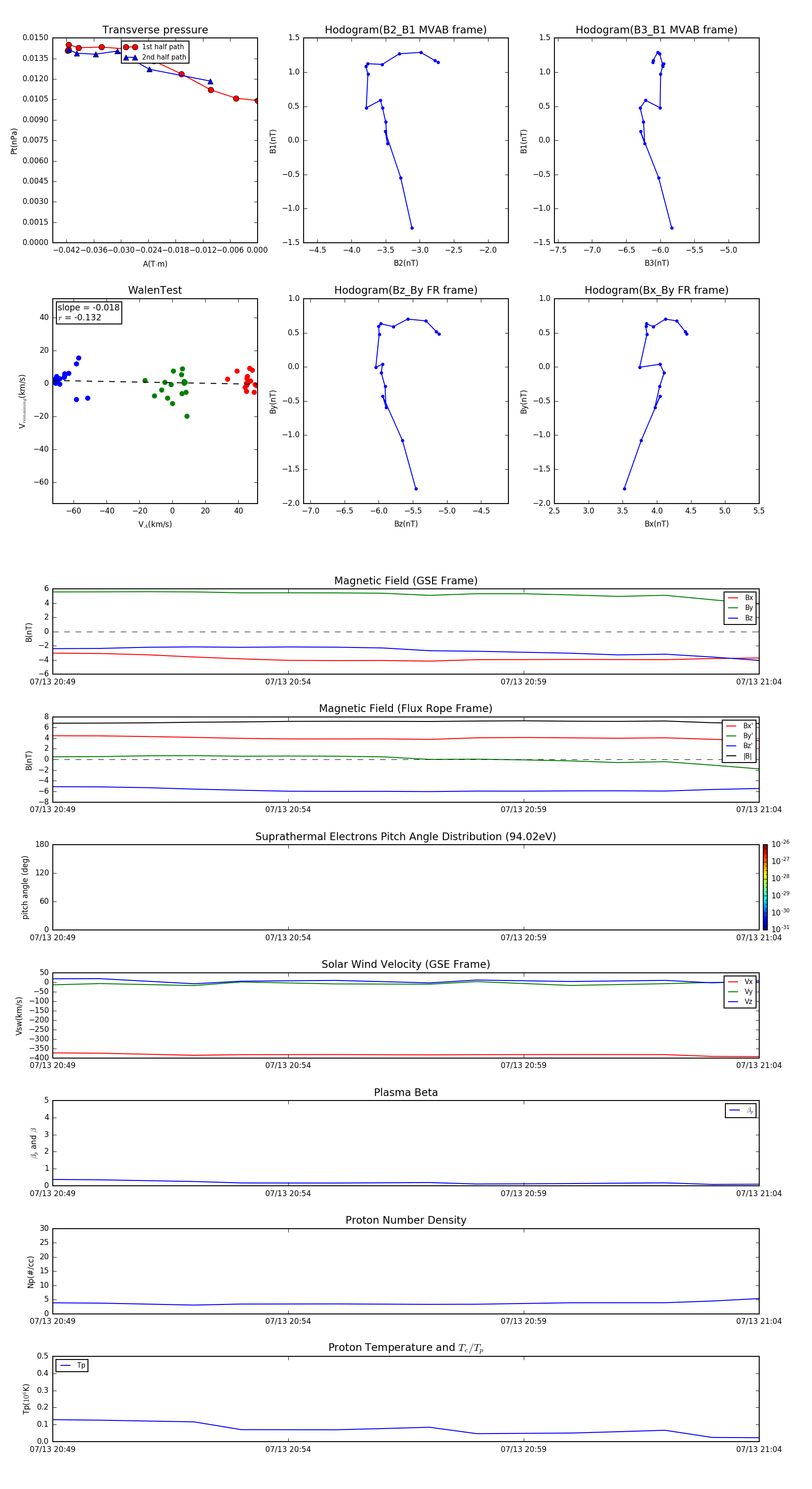
Task: Click the Bz' entry in the Flux Rope legend
Action: pos(739,746)
